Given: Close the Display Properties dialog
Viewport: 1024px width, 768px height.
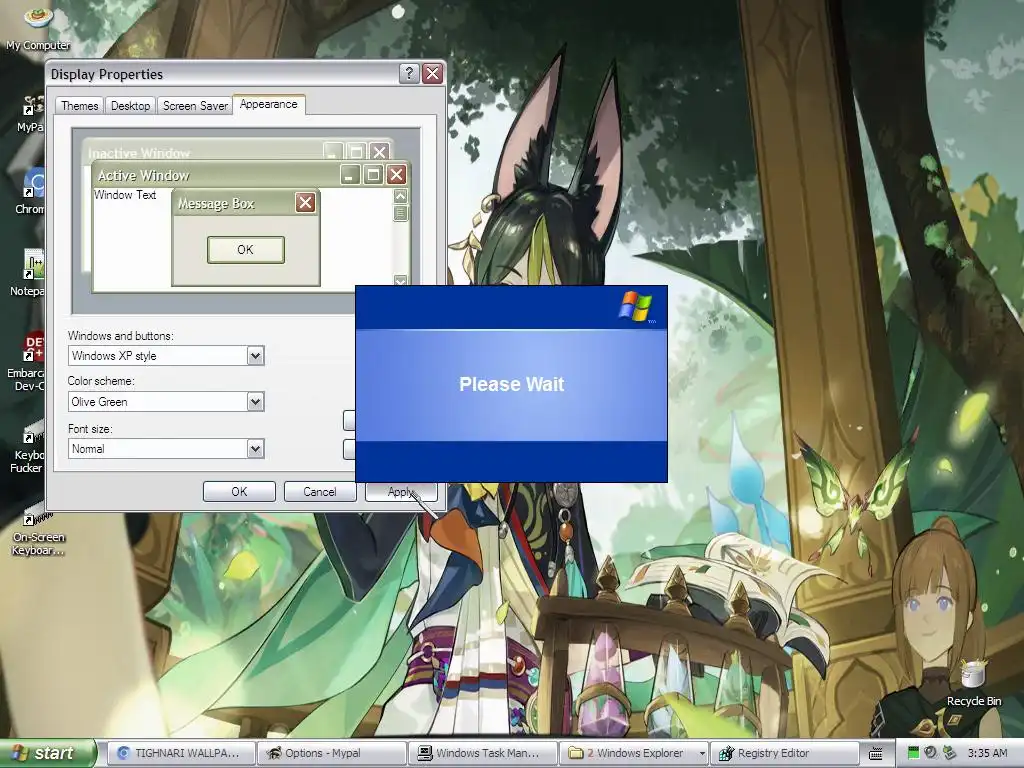Looking at the screenshot, I should click(x=432, y=73).
